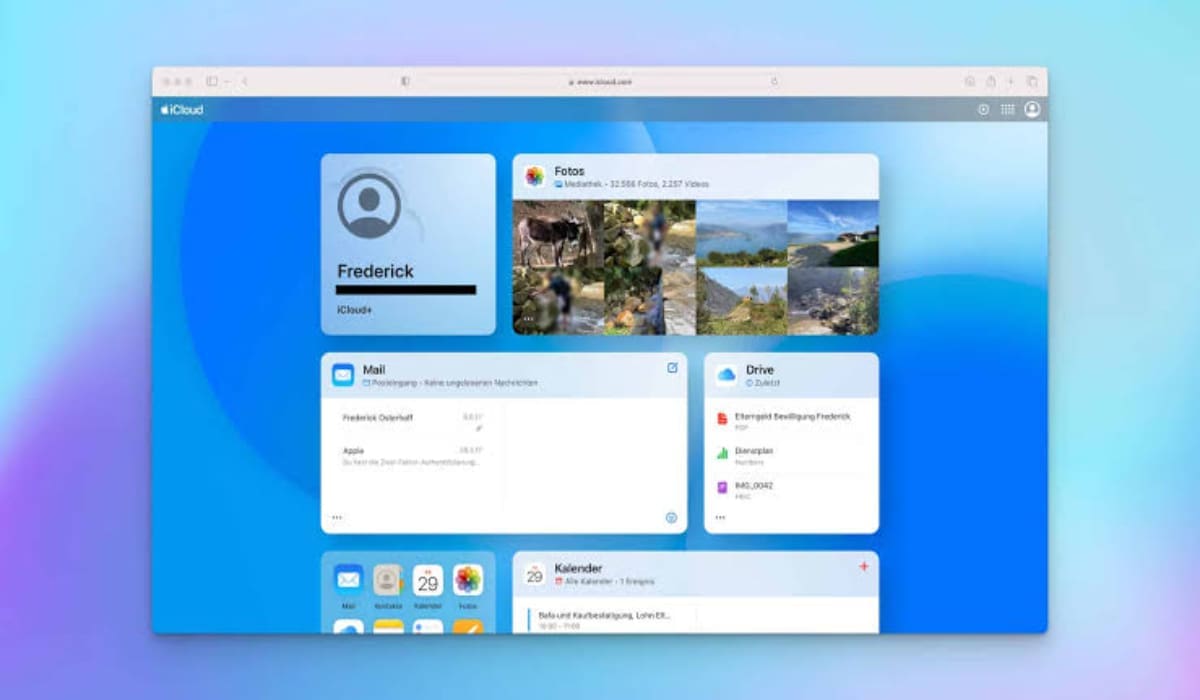Screen dimensions: 1200x700
Task: Open the iCloud+ link on the profile card
Action: pyautogui.click(x=354, y=310)
